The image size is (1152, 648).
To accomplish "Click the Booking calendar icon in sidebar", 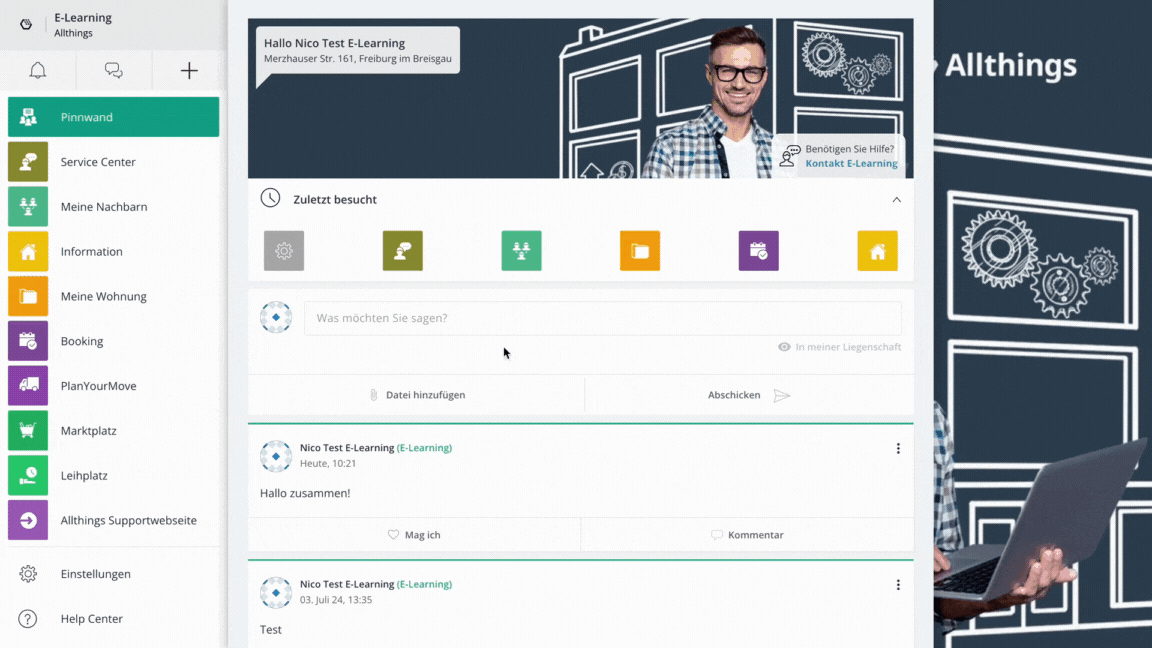I will pos(28,341).
